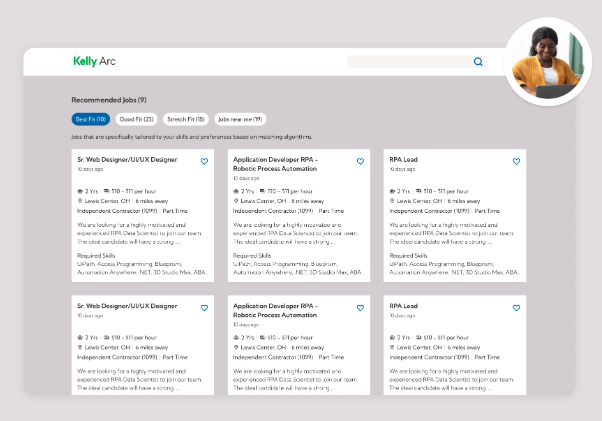Favorite the first Sr. Web Designer job
Viewport: 602px width, 421px height.
[204, 161]
